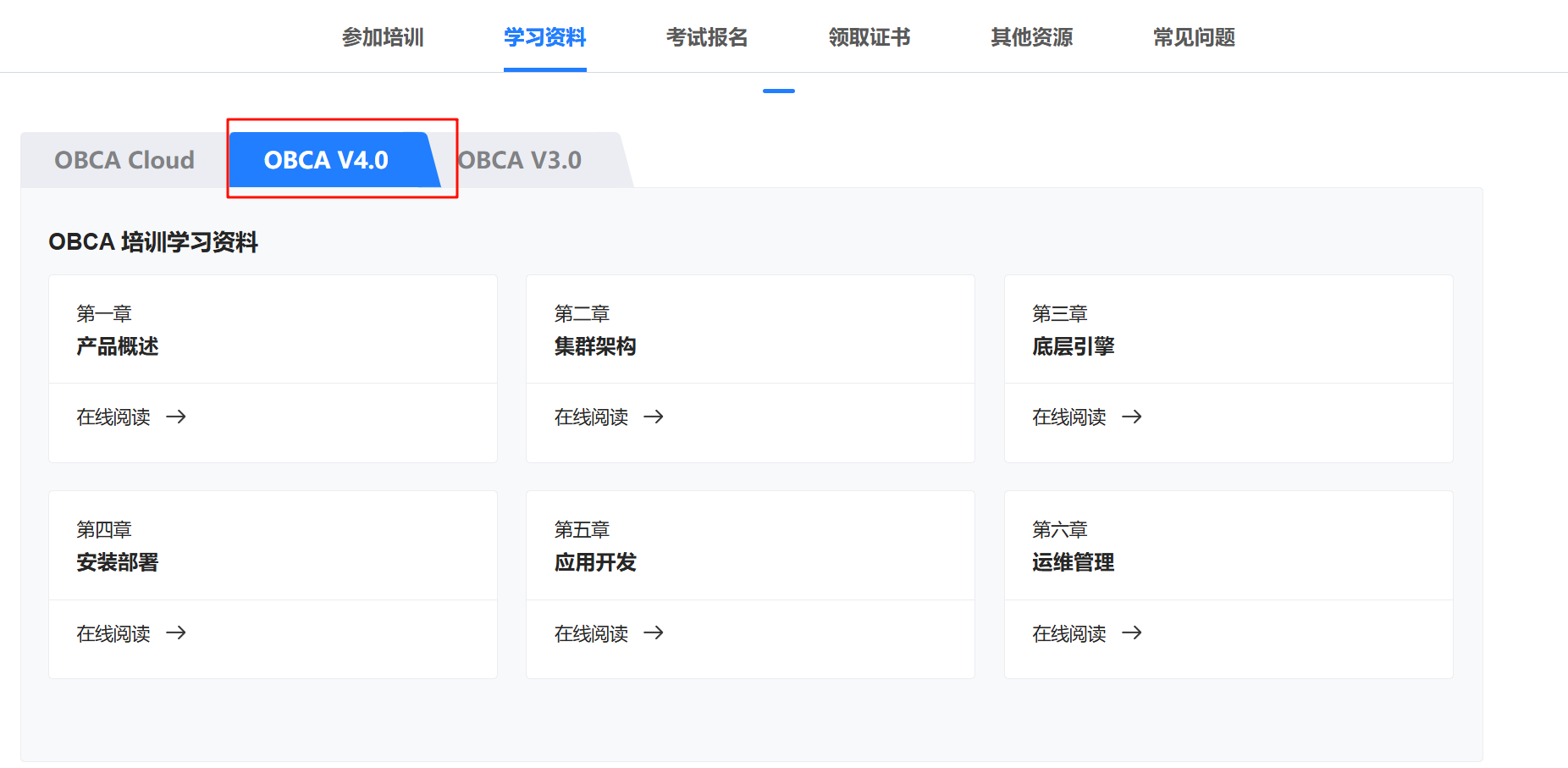Click the 第二章 label
The image size is (1568, 768).
(x=582, y=314)
